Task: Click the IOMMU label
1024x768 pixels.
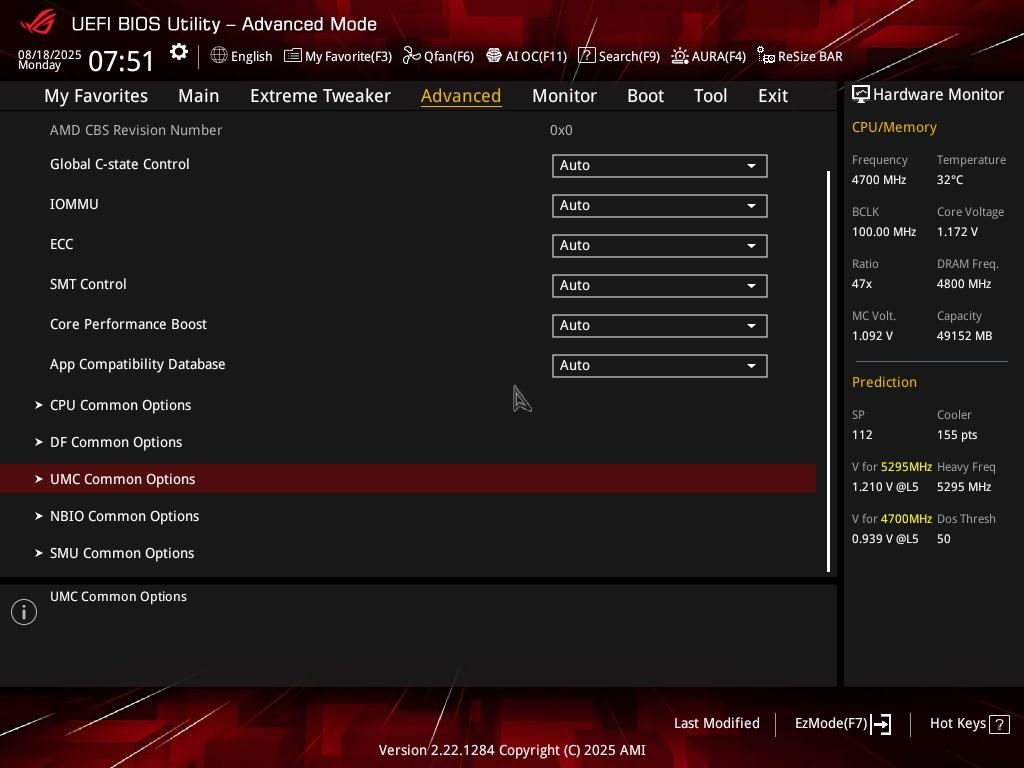Action: pyautogui.click(x=74, y=204)
